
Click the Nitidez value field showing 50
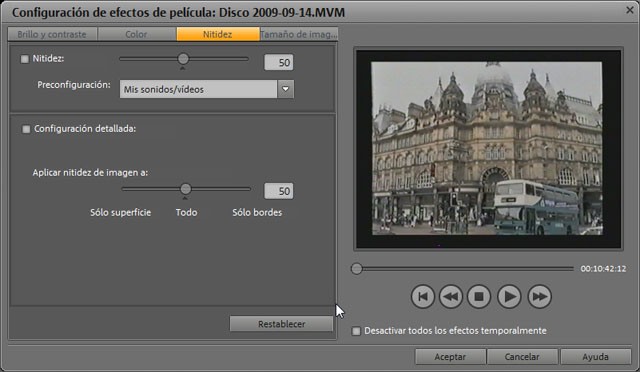[x=278, y=62]
